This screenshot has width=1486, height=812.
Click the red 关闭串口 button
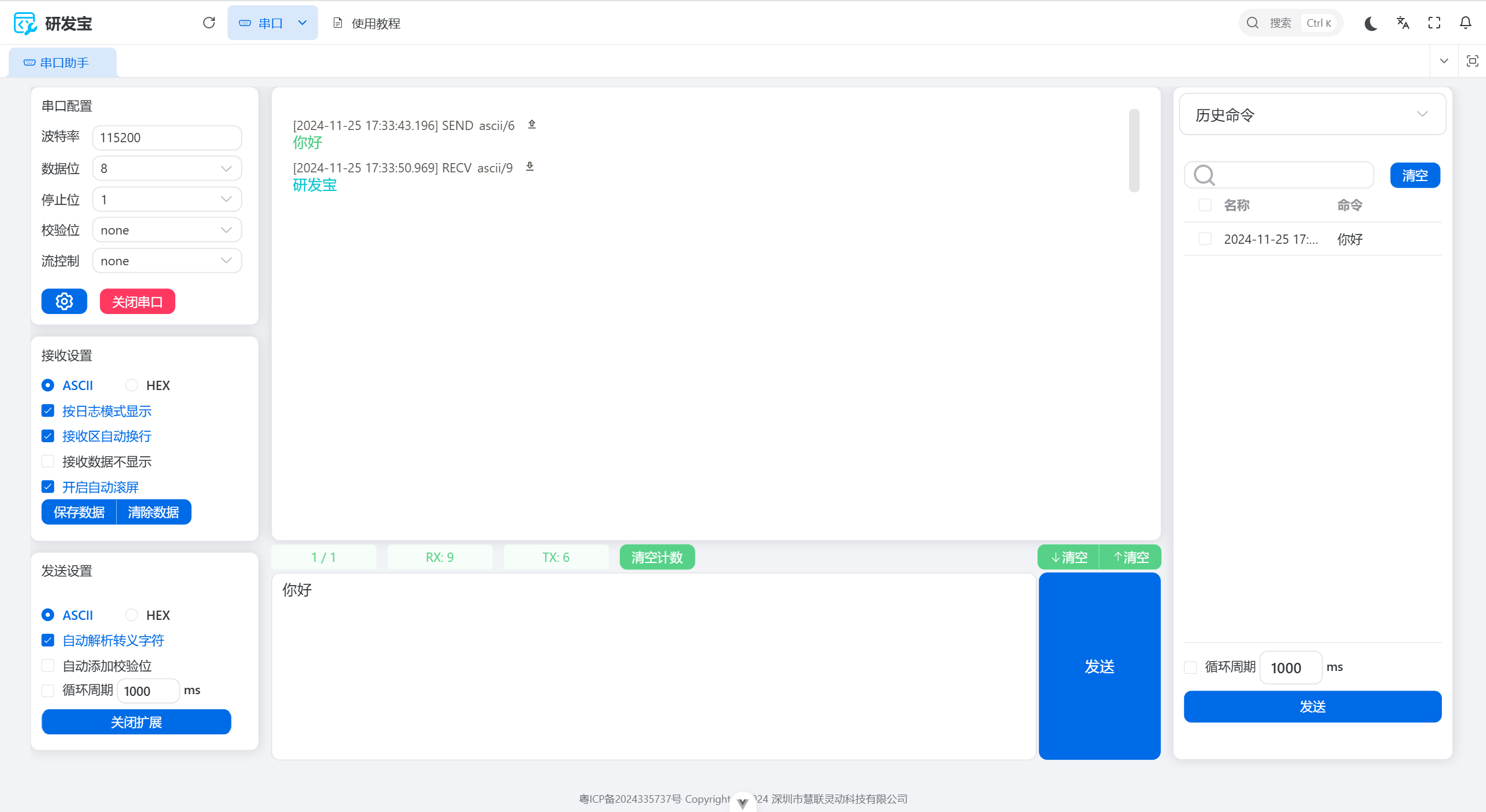[137, 301]
